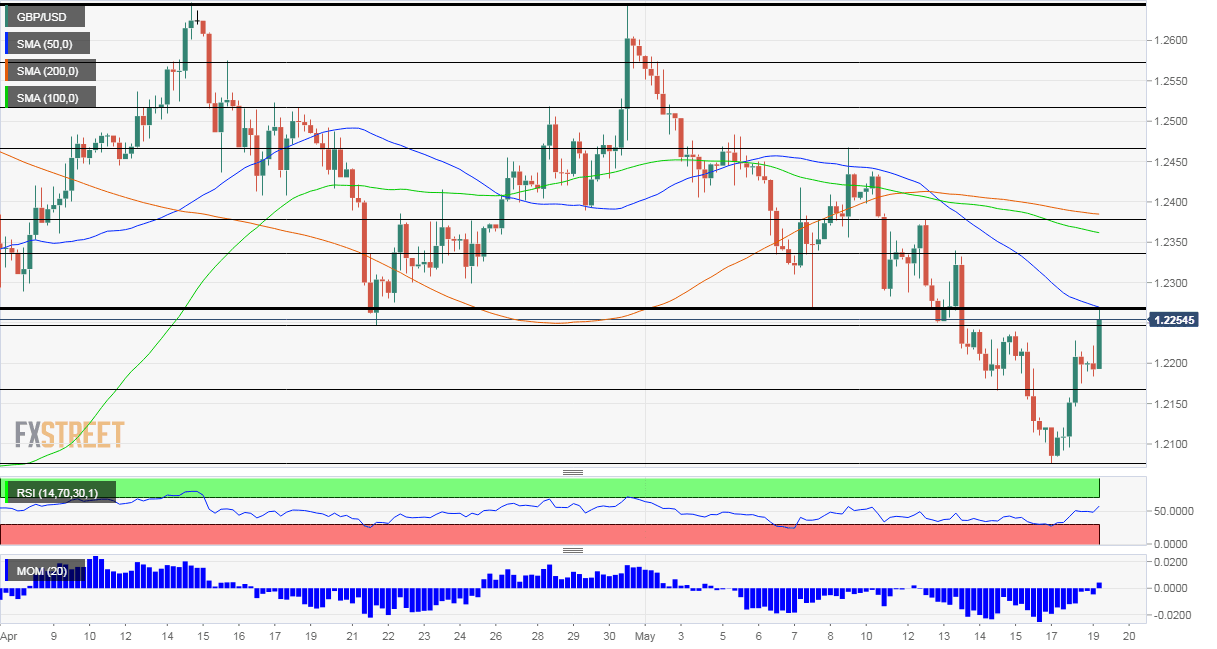The width and height of the screenshot is (1217, 649).
Task: Click the May label on date axis
Action: tap(645, 636)
